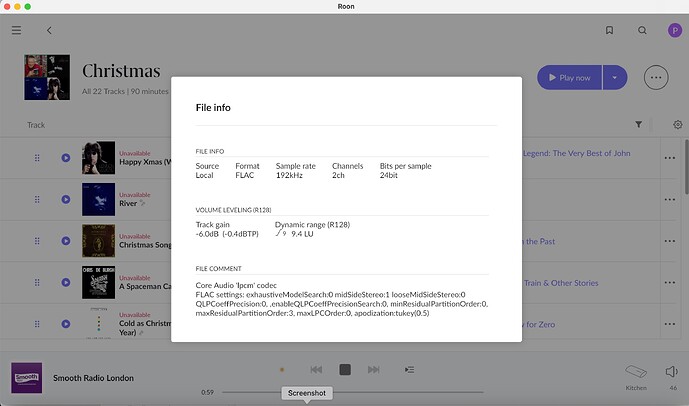
Task: Open the track filter funnel icon
Action: point(638,125)
